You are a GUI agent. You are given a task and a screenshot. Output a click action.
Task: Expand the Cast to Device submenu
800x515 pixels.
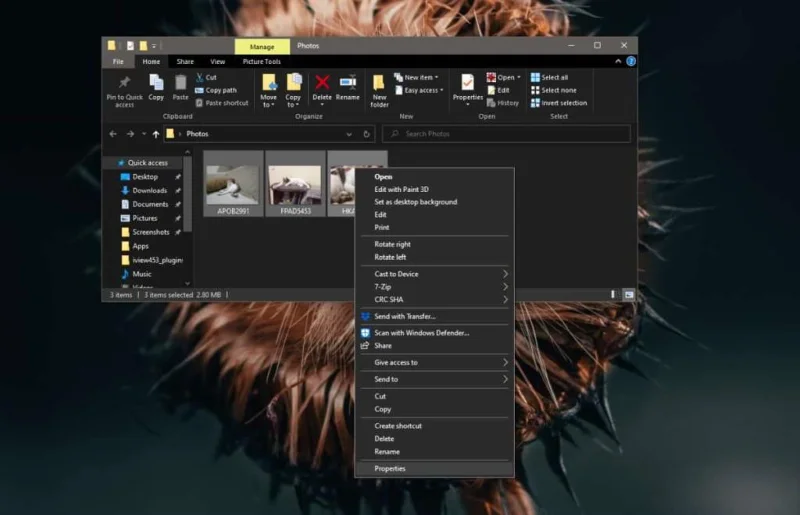coord(435,274)
